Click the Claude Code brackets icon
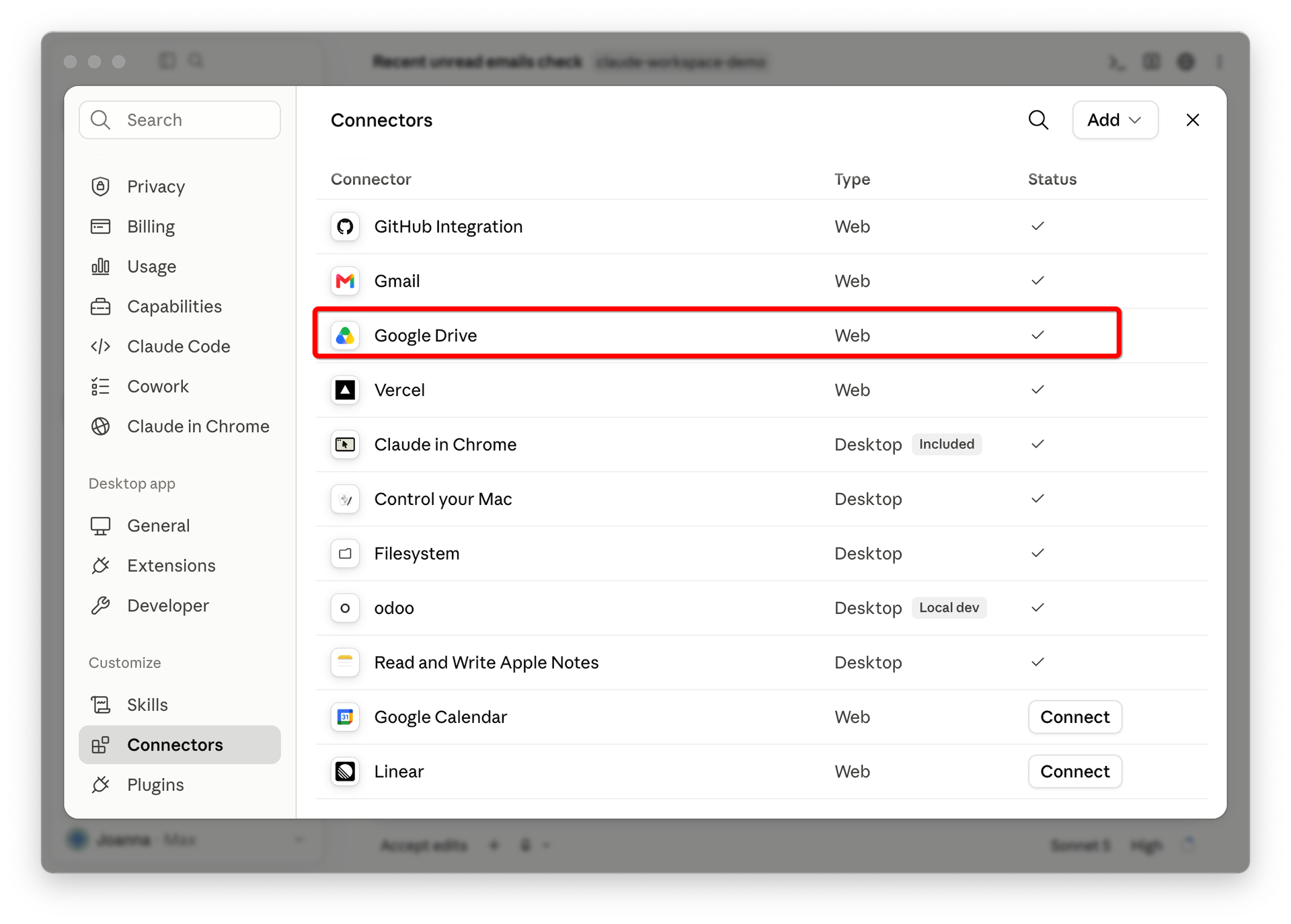 click(100, 346)
